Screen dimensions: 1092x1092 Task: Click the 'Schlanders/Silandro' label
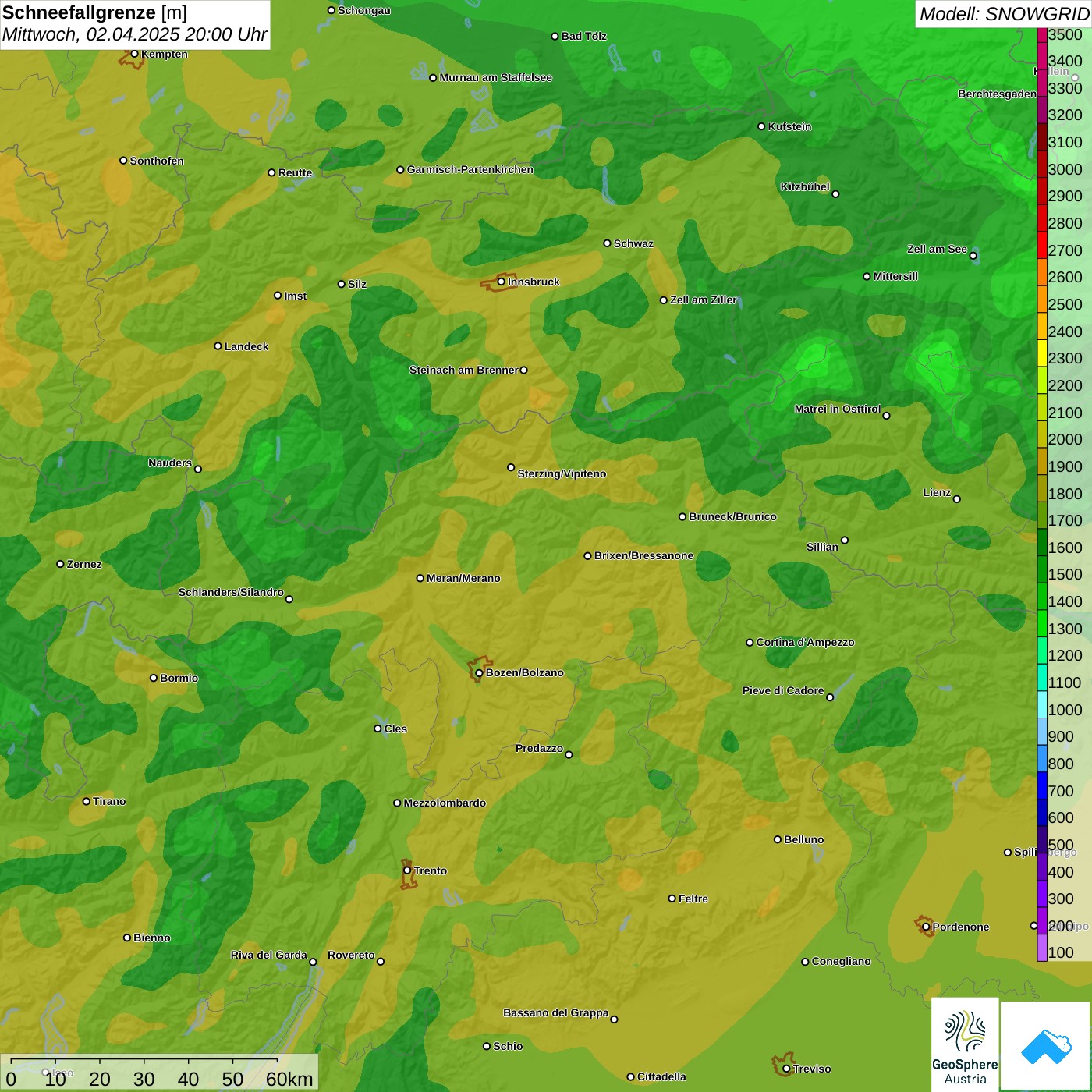[231, 592]
